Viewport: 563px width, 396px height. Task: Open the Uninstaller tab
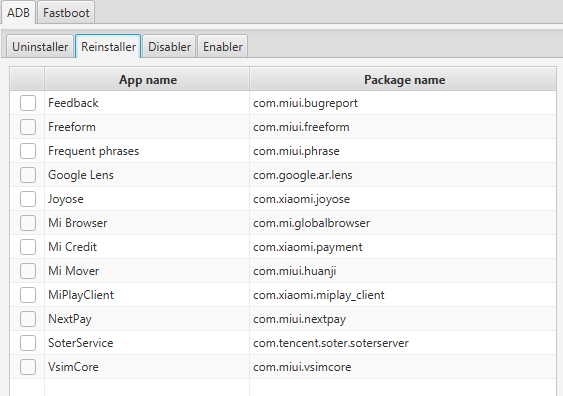click(x=40, y=47)
